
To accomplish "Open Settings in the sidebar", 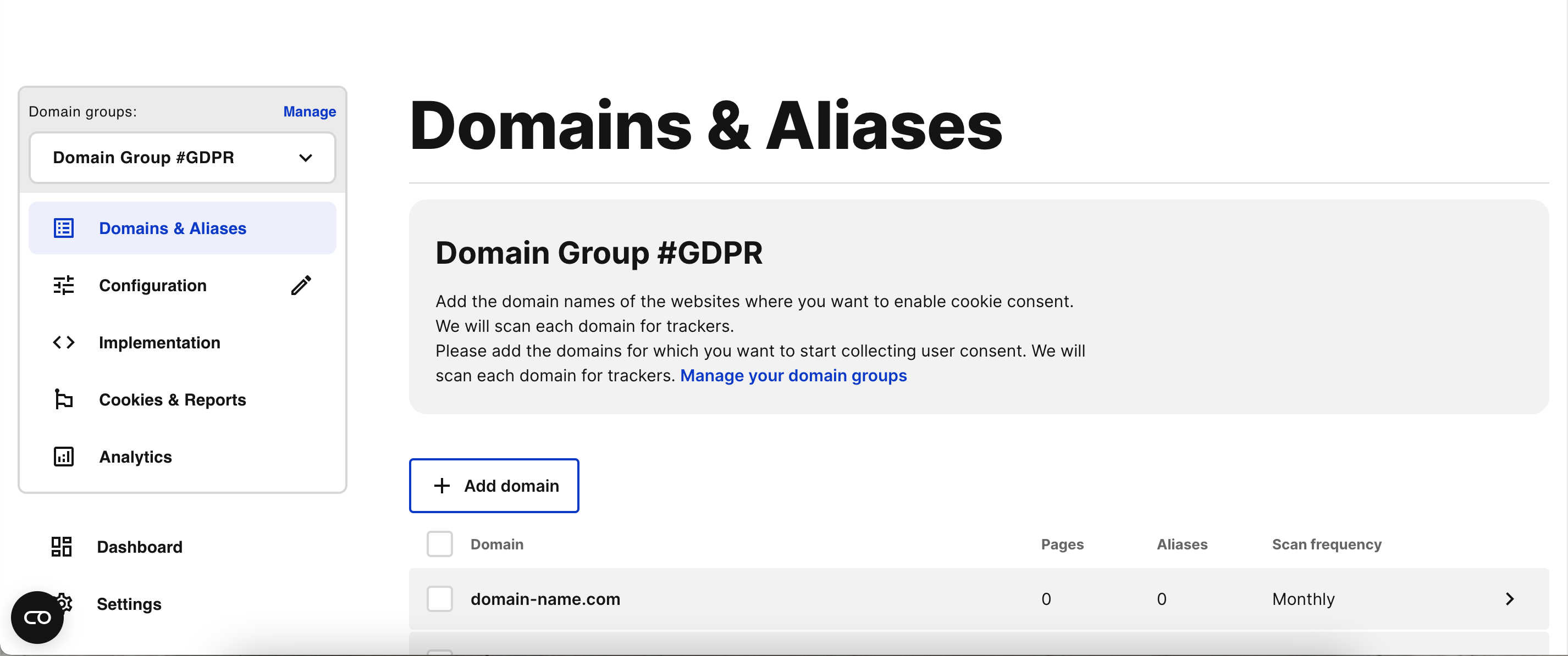I will tap(129, 604).
